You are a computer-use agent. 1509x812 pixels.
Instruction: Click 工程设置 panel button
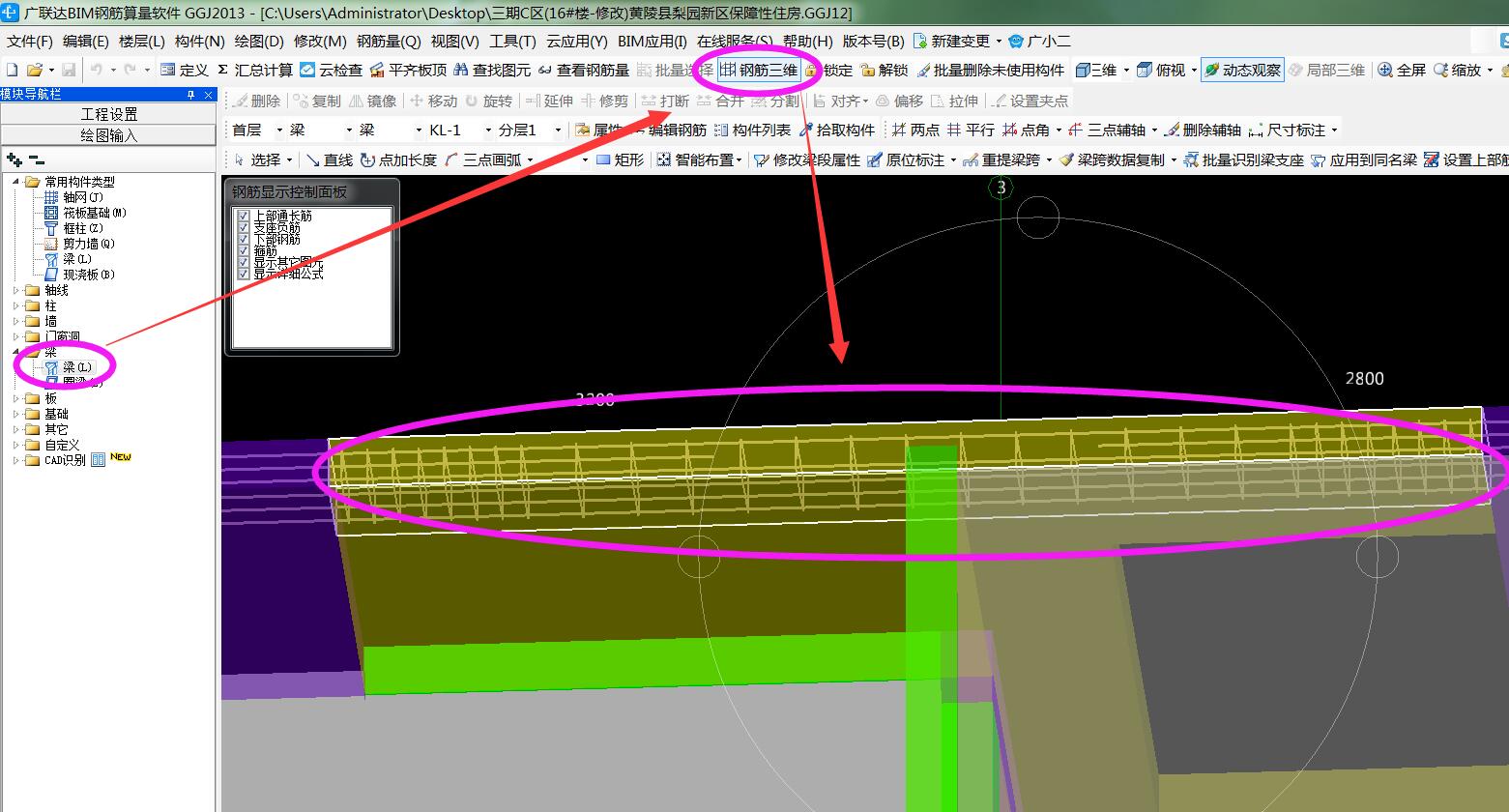coord(108,114)
